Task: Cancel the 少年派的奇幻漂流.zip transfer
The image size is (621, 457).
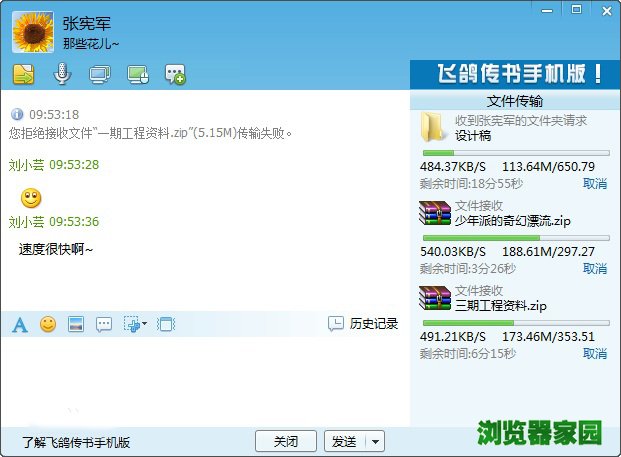Action: coord(594,269)
